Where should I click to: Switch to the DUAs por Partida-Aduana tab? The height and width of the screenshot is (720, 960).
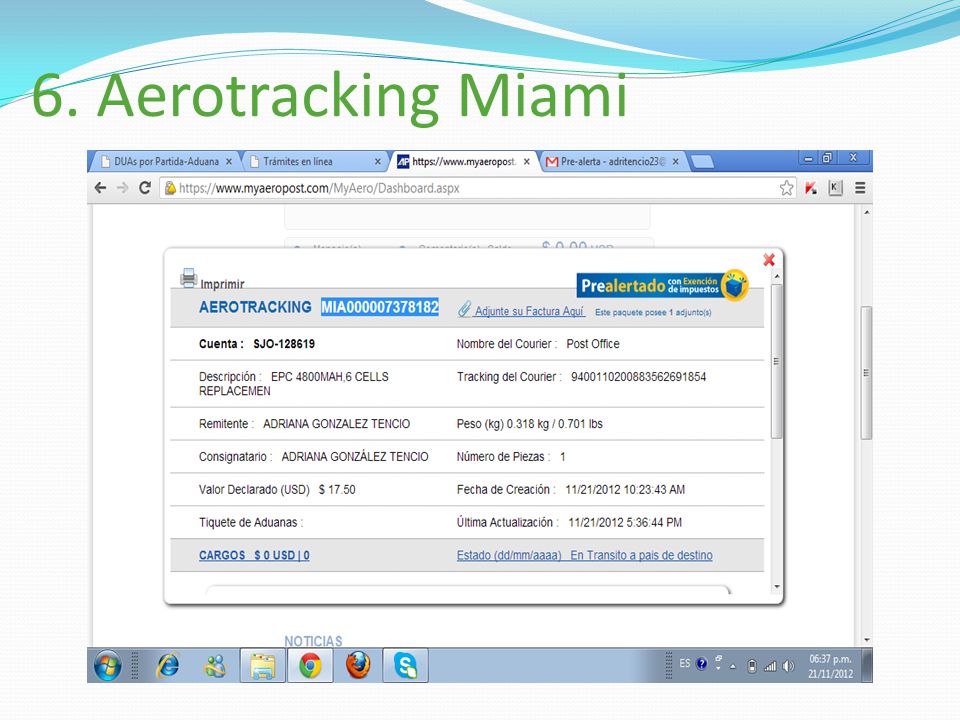coord(165,162)
